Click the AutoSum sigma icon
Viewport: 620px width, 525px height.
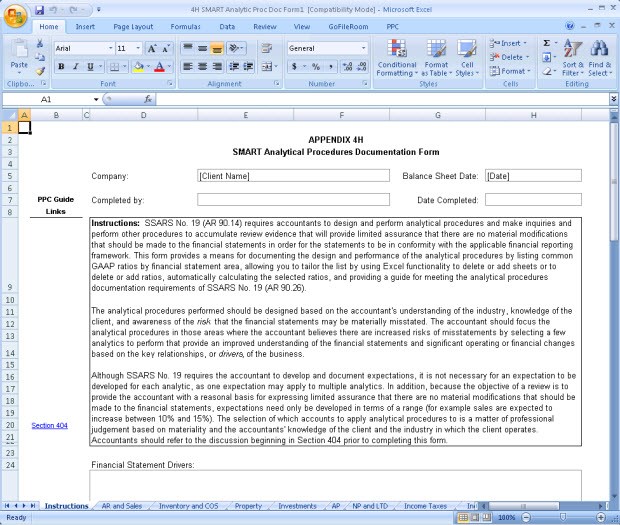coord(547,43)
